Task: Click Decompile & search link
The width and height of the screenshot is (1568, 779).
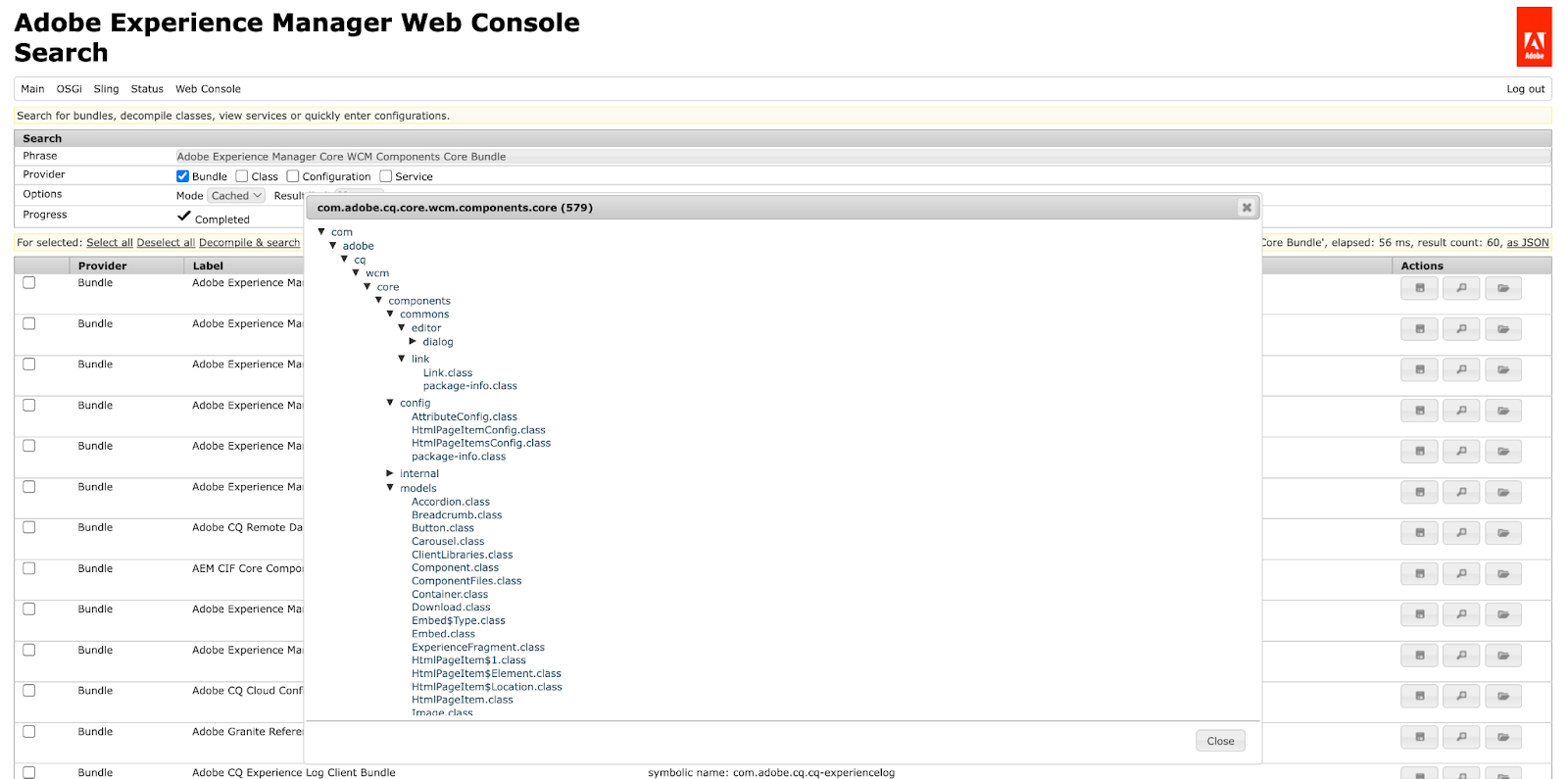Action: [250, 243]
